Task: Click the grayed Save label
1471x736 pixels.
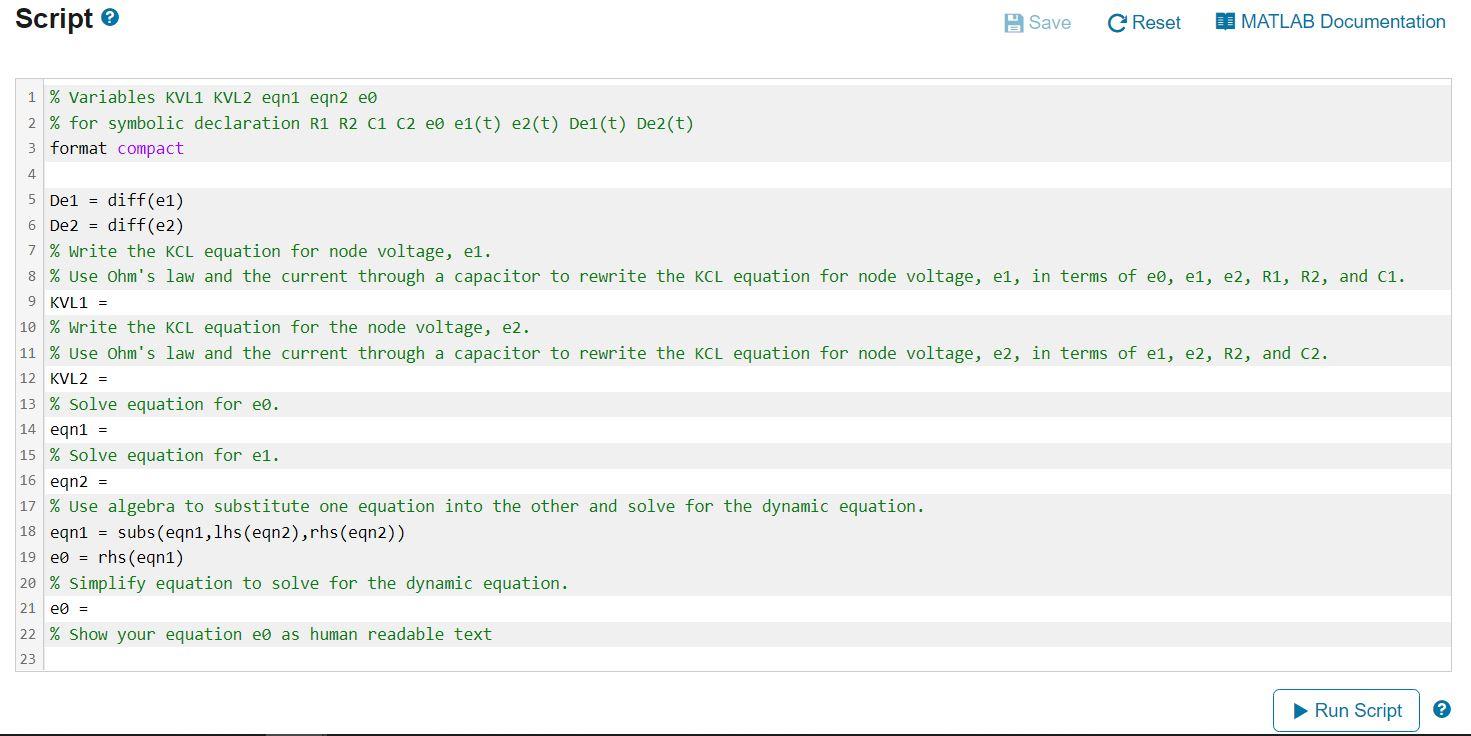Action: (x=1047, y=22)
